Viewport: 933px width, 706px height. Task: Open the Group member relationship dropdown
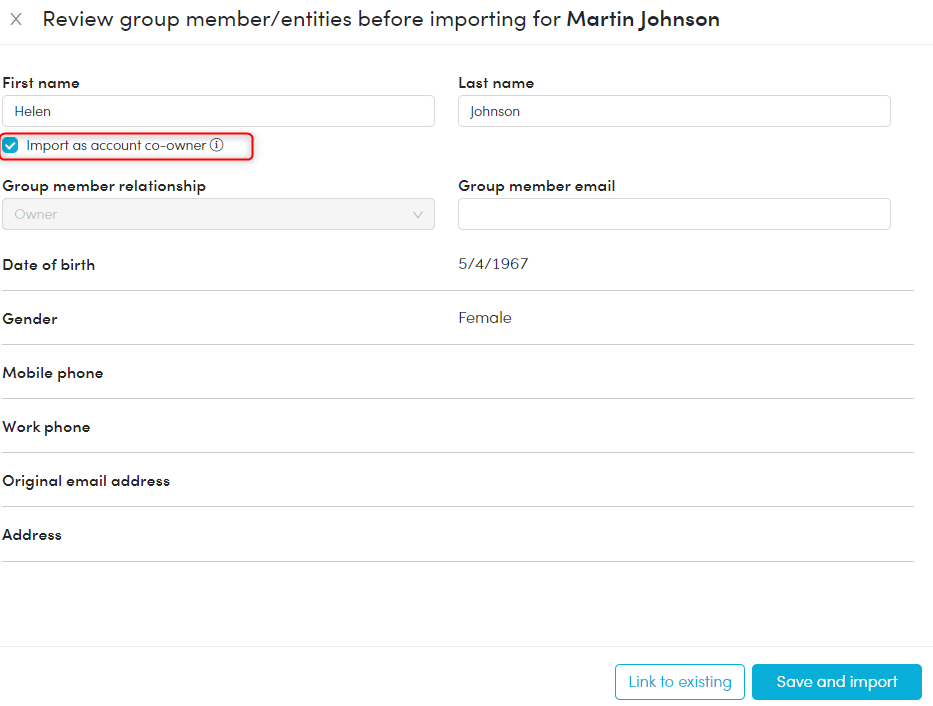[x=218, y=214]
